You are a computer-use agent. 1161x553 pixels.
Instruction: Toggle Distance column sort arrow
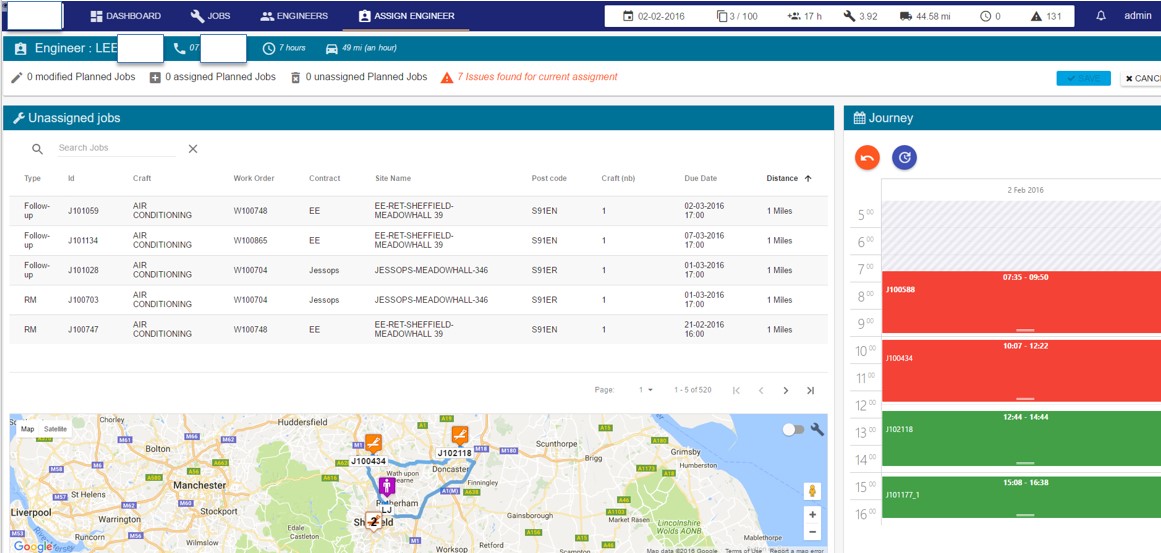[x=808, y=178]
